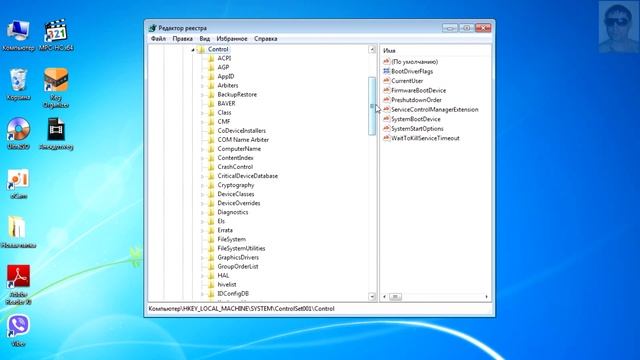Expand the ComputerName key
This screenshot has width=640, height=360.
(x=202, y=149)
